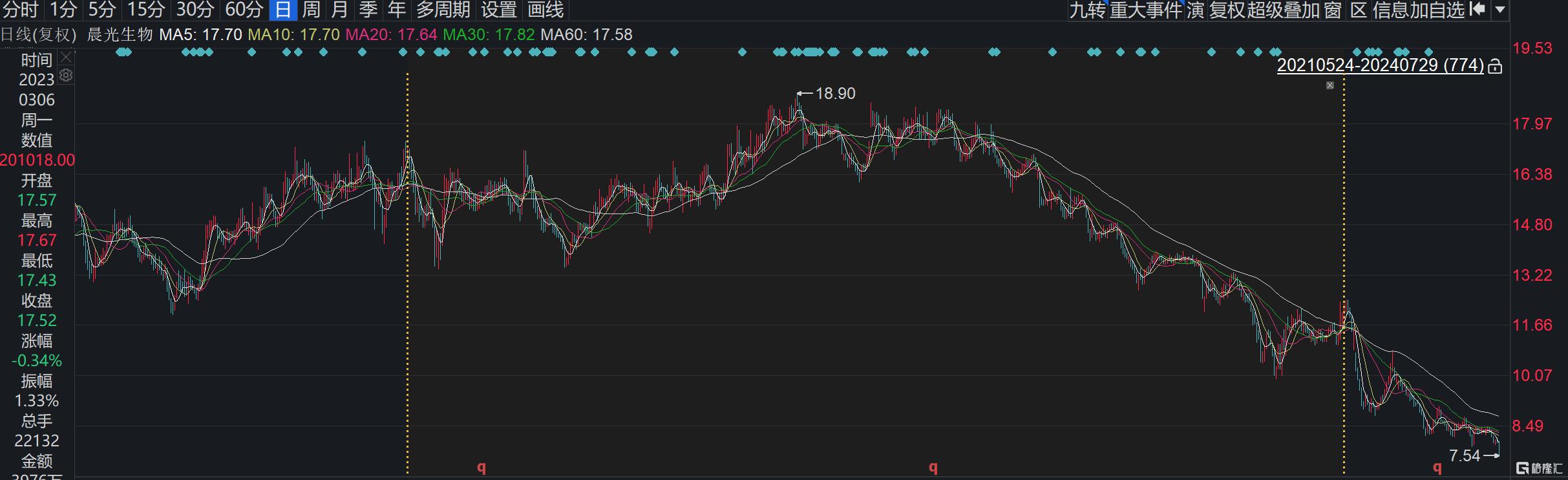The height and width of the screenshot is (480, 1568).
Task: Open the top-right dropdown triangle menu
Action: [x=1501, y=10]
